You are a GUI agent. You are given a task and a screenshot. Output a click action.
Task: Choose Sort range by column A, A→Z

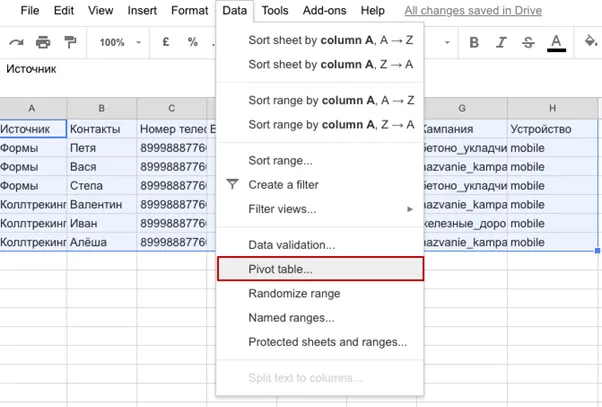tap(320, 100)
